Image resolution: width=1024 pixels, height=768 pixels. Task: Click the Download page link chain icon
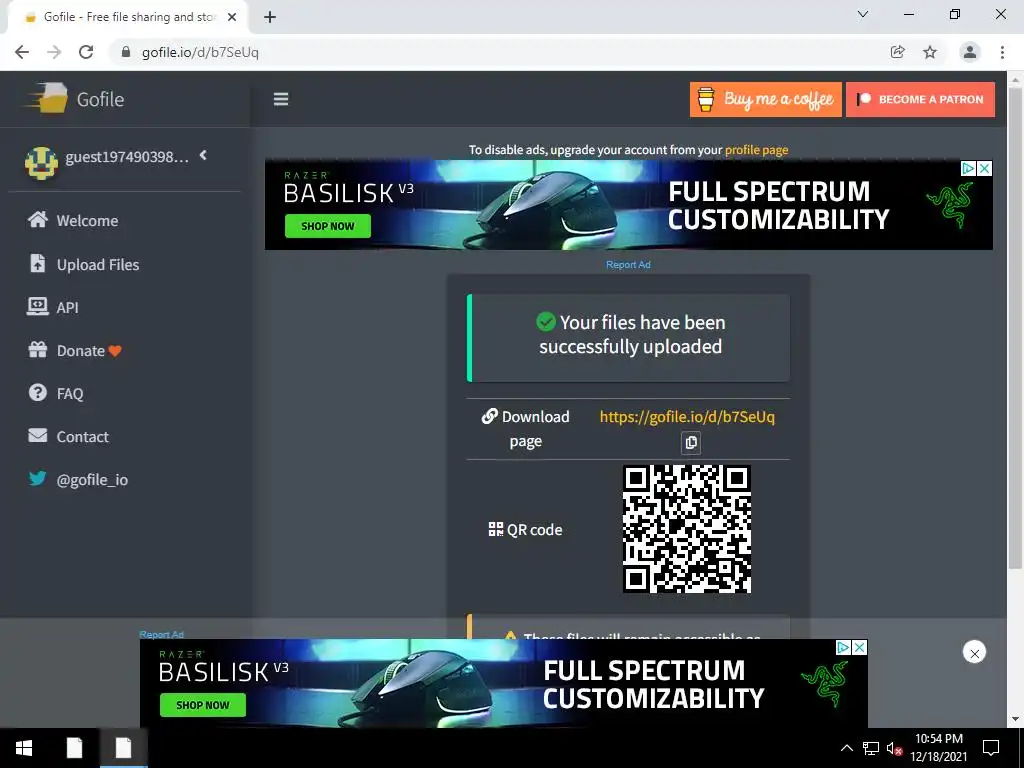coord(489,416)
